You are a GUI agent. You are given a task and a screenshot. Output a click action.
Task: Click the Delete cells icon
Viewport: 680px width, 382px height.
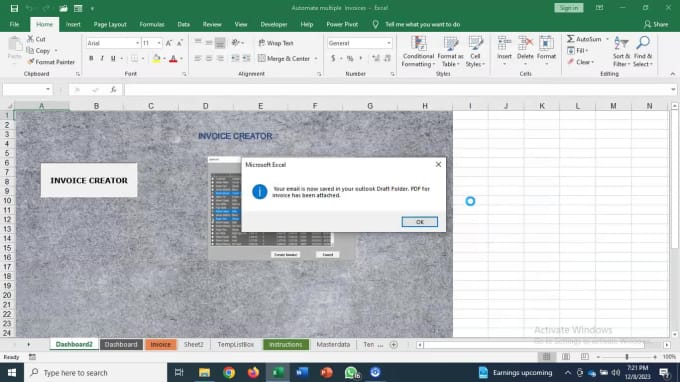(x=525, y=43)
